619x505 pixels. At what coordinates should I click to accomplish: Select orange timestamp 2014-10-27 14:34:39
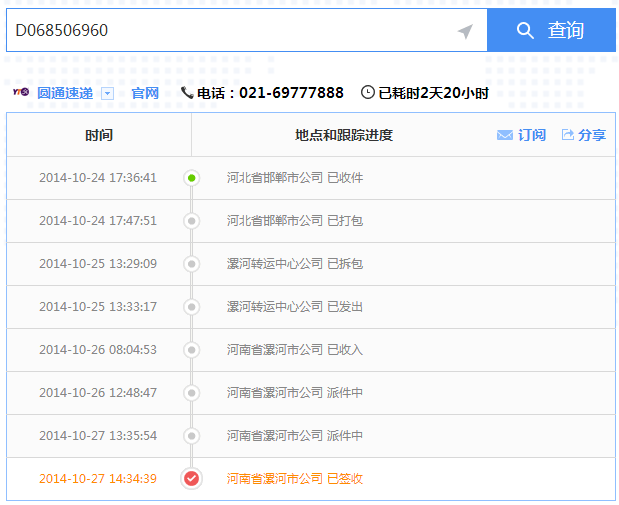98,479
